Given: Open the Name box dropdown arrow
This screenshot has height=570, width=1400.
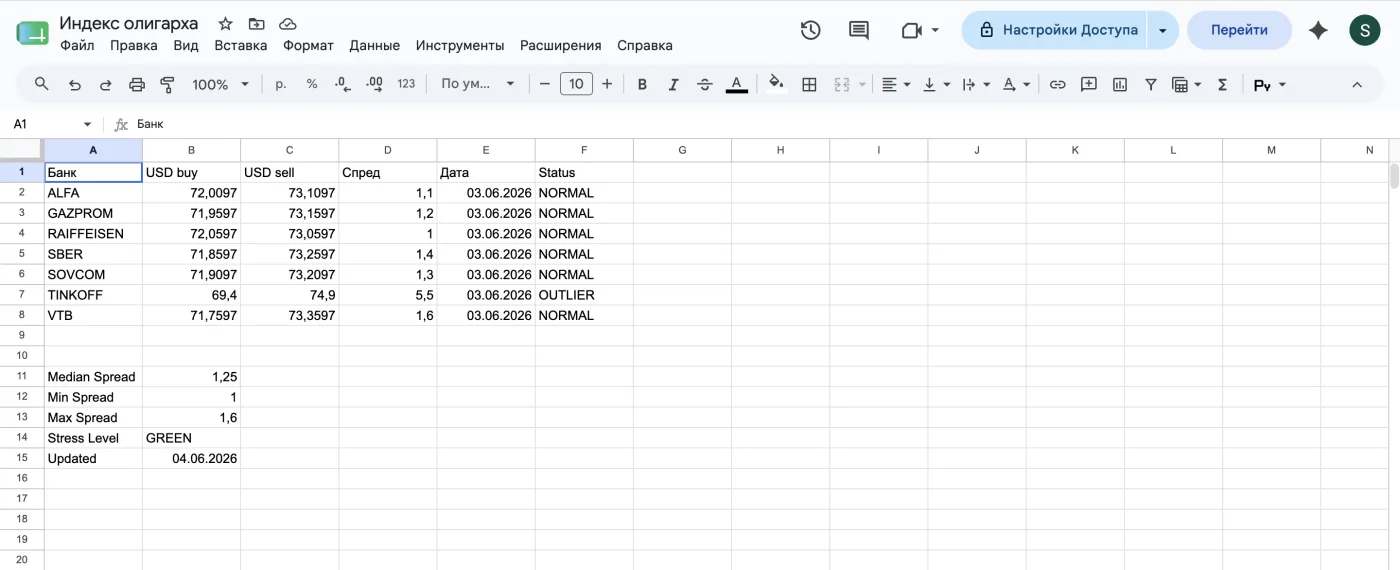Looking at the screenshot, I should (87, 124).
